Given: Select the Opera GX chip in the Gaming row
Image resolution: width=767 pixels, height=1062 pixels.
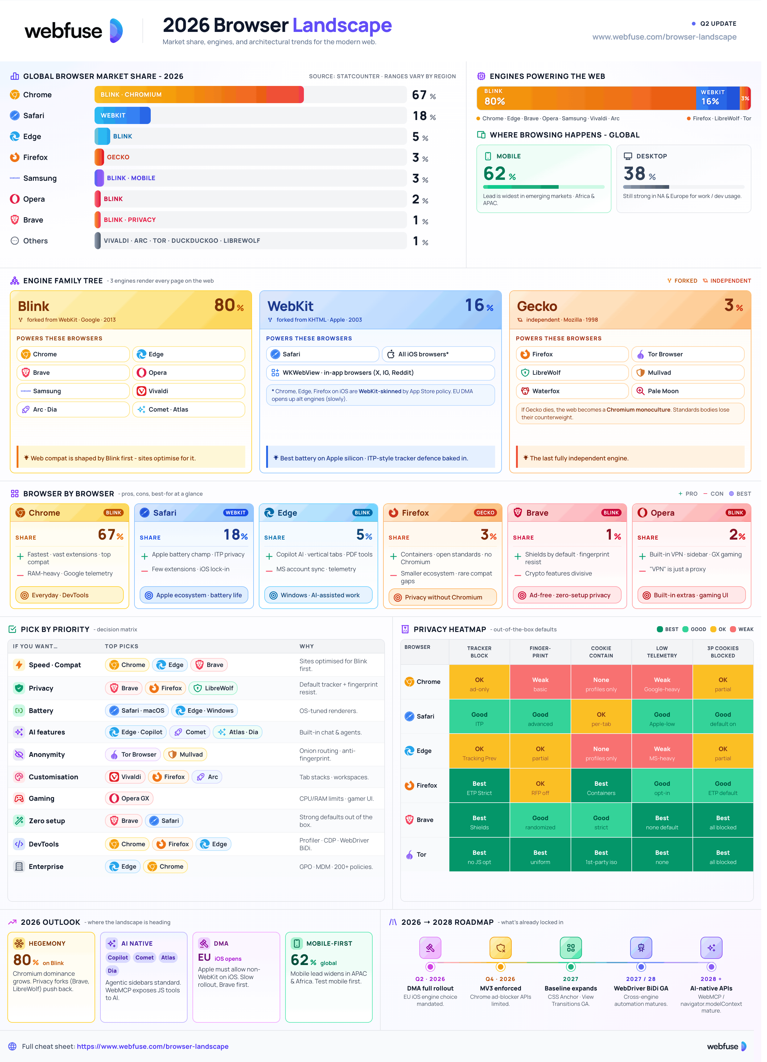Looking at the screenshot, I should 129,799.
